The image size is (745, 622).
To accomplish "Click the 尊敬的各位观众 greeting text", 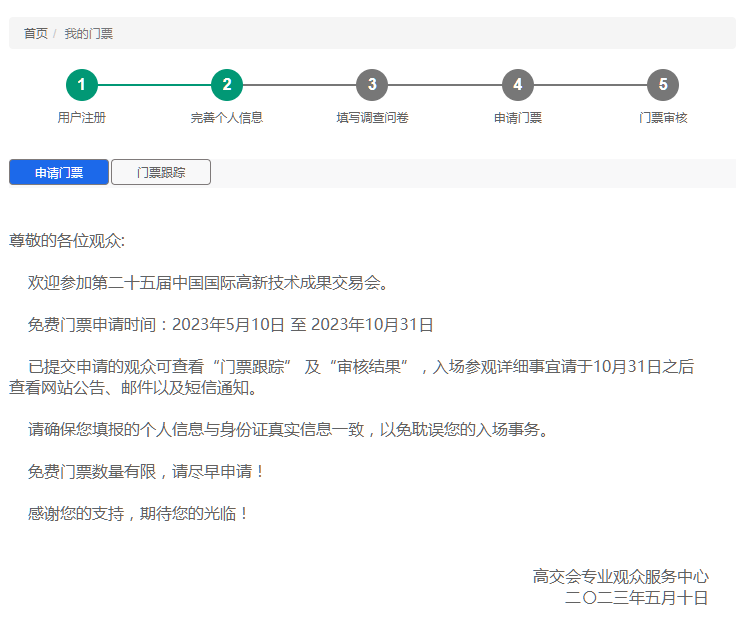I will click(x=67, y=241).
